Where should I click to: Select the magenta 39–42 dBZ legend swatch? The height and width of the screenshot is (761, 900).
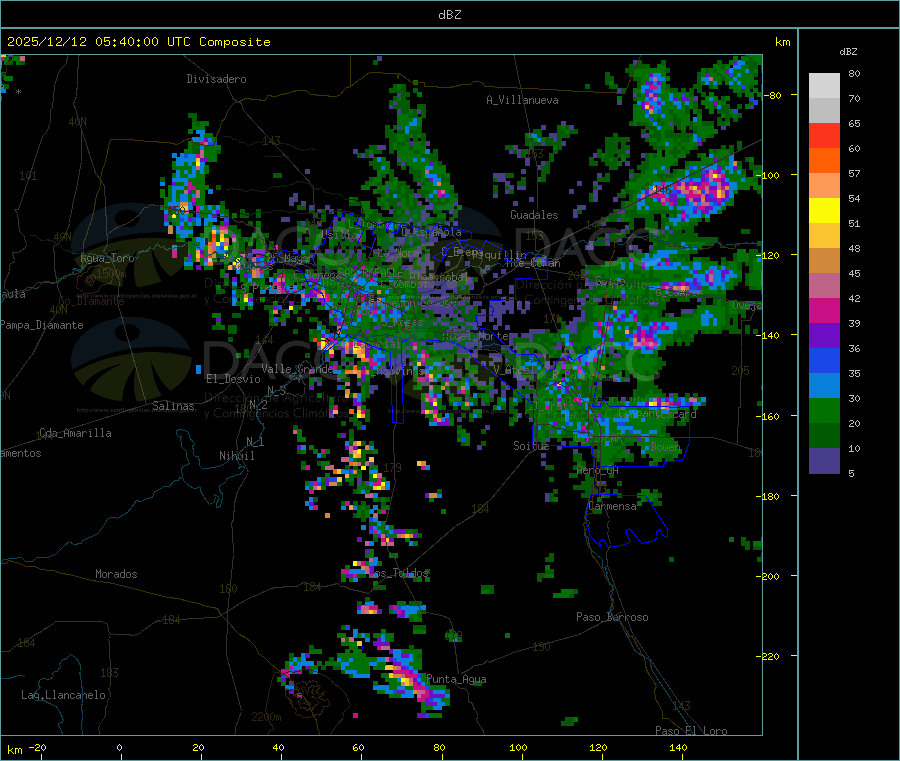(x=824, y=310)
